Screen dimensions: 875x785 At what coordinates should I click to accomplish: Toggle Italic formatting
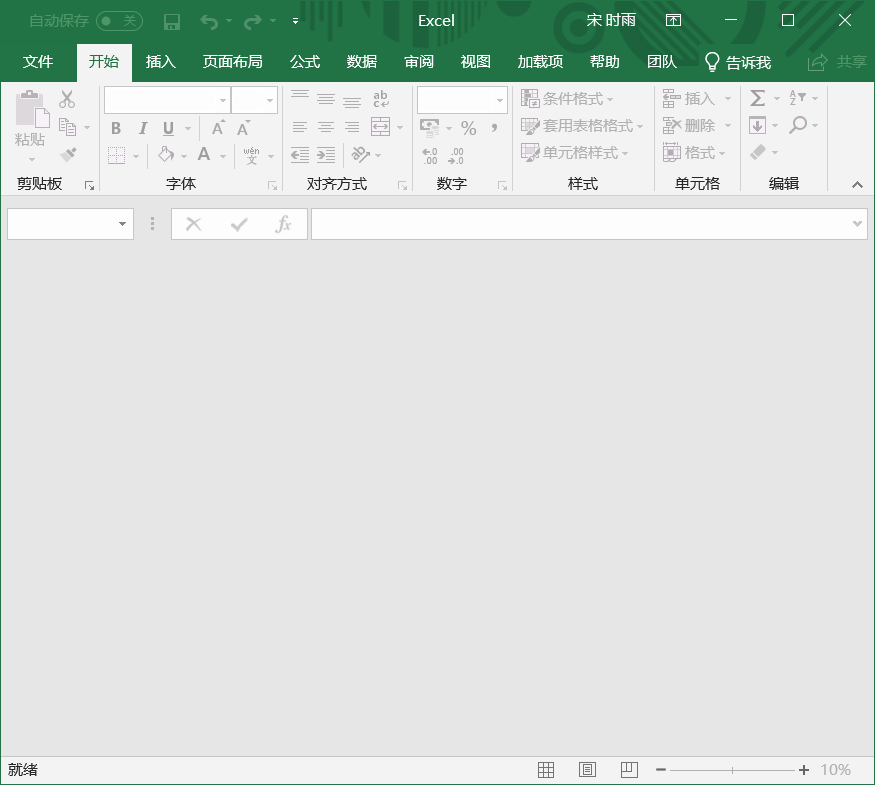(x=142, y=128)
